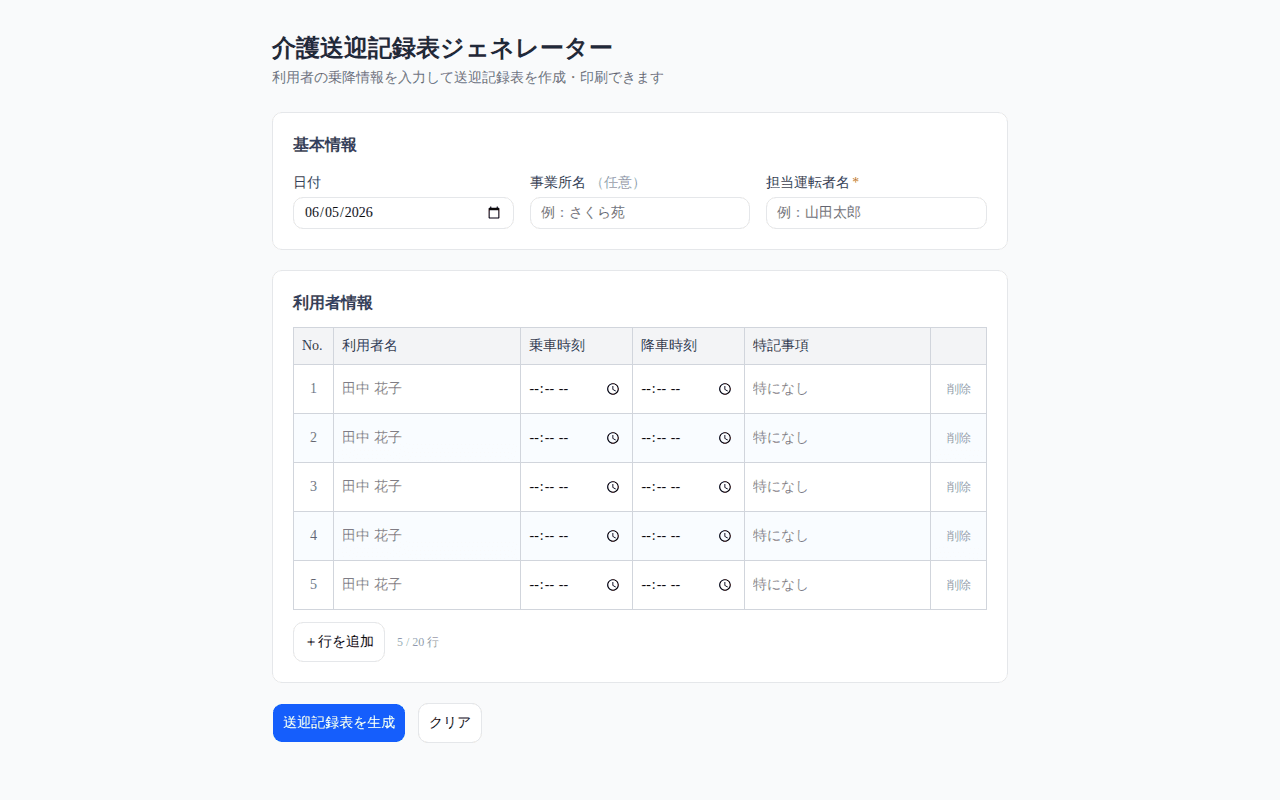Open alighting time clock icon in row 5
This screenshot has width=1280, height=800.
click(725, 585)
